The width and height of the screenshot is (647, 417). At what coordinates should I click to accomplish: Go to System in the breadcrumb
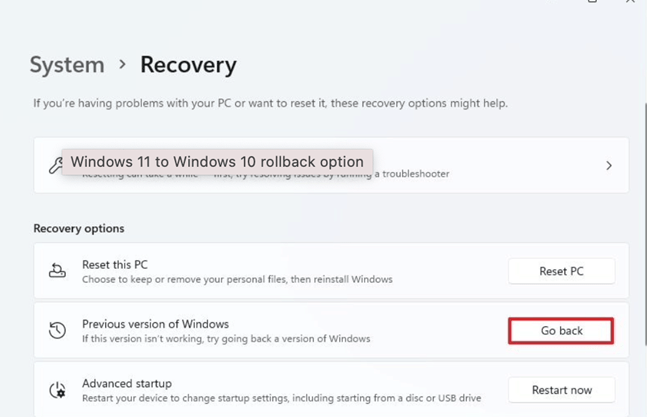[x=67, y=65]
